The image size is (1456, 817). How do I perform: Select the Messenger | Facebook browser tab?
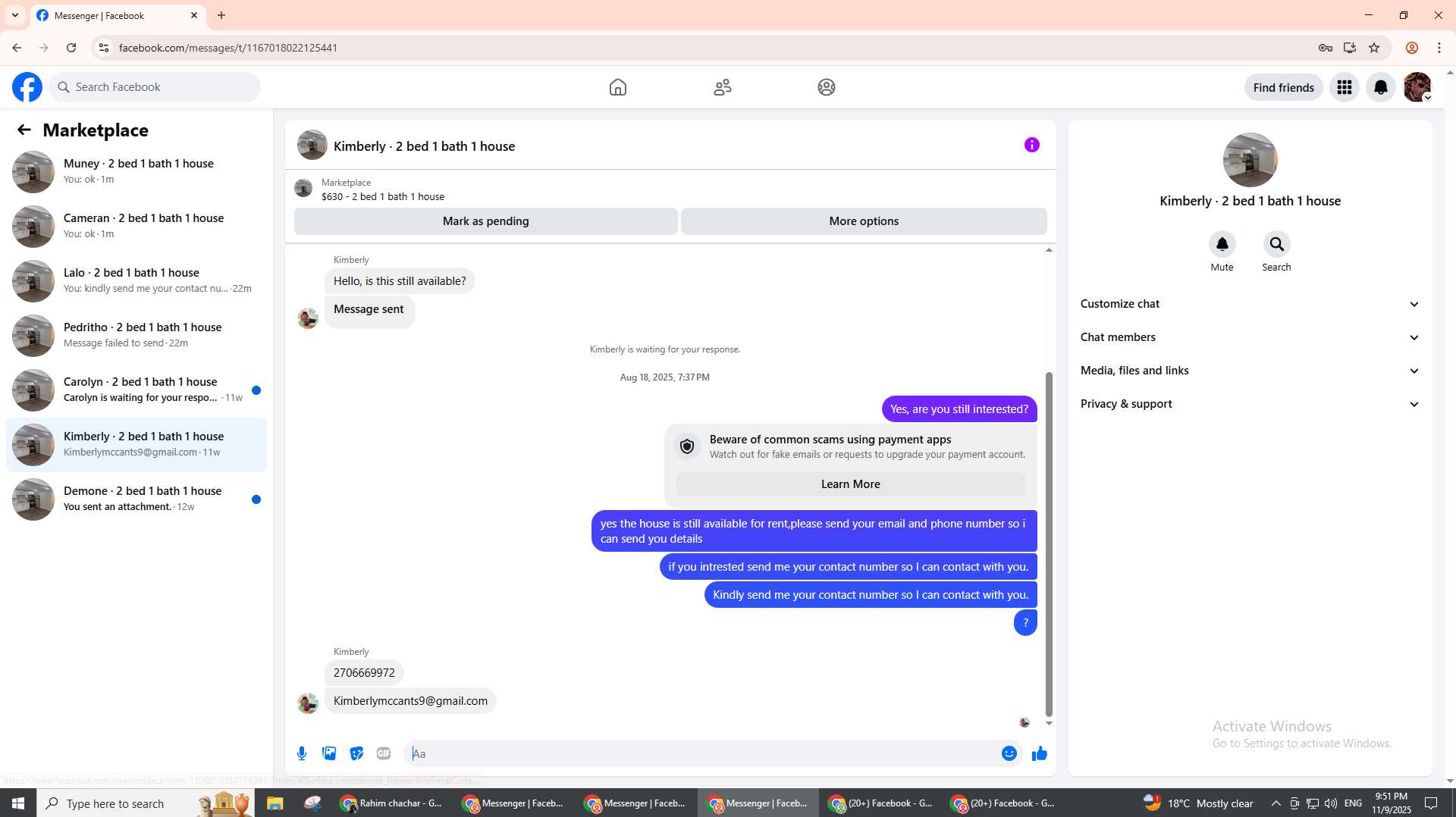tap(118, 15)
